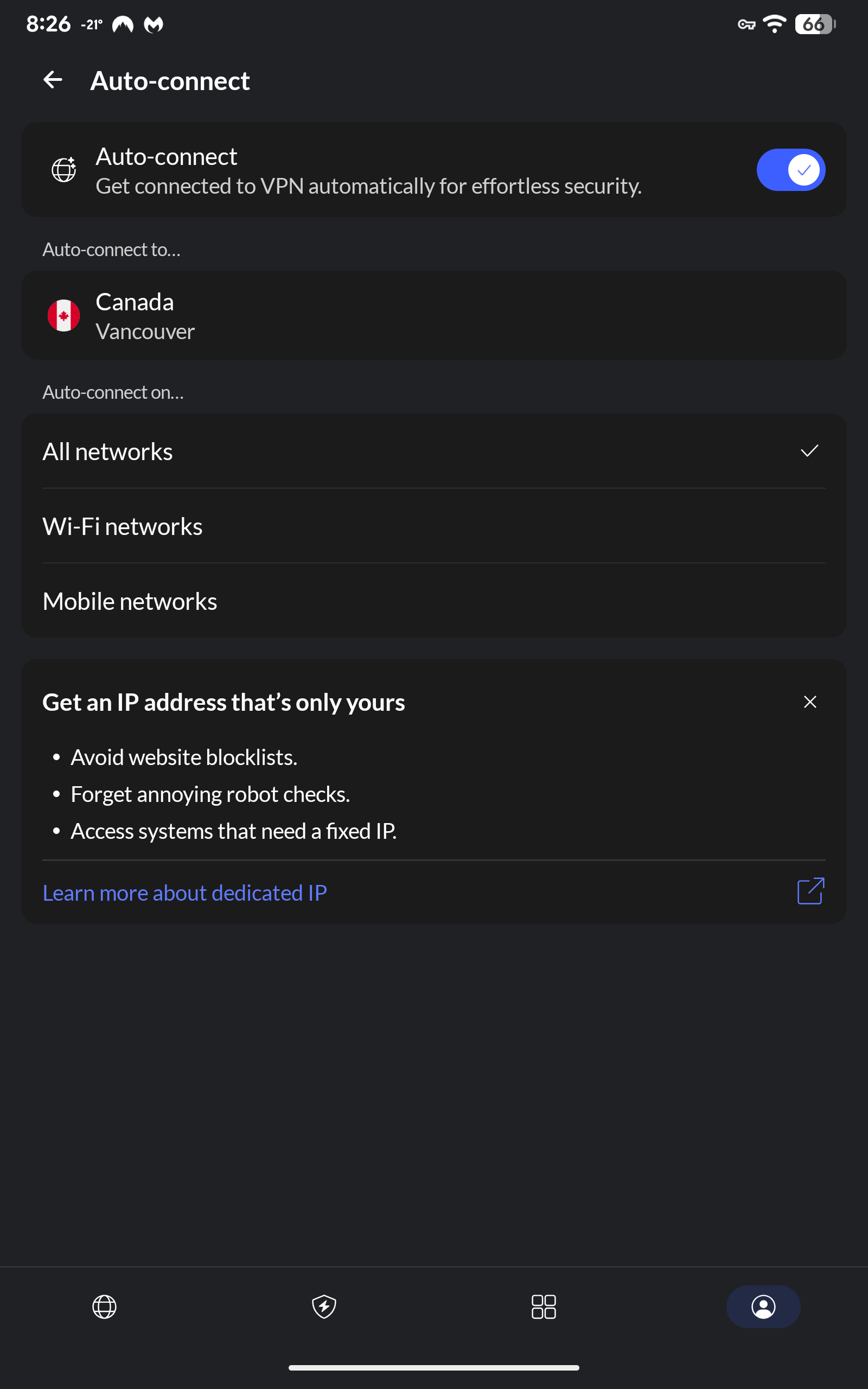868x1389 pixels.
Task: Select All networks option
Action: (x=433, y=451)
